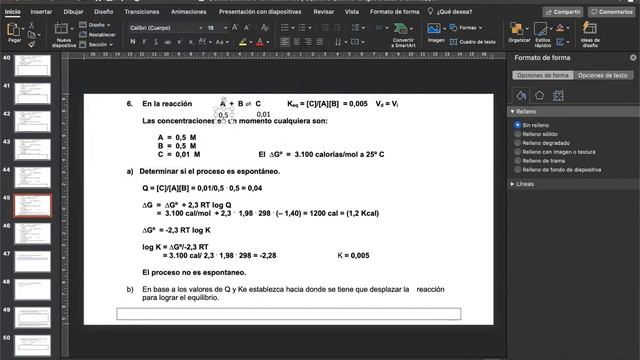
Task: Select the Sin relleno radio option
Action: tap(518, 125)
